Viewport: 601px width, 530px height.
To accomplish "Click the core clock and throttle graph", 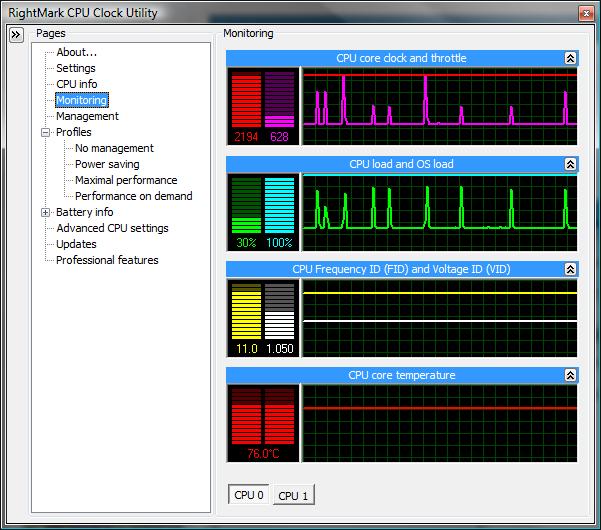I will (440, 106).
